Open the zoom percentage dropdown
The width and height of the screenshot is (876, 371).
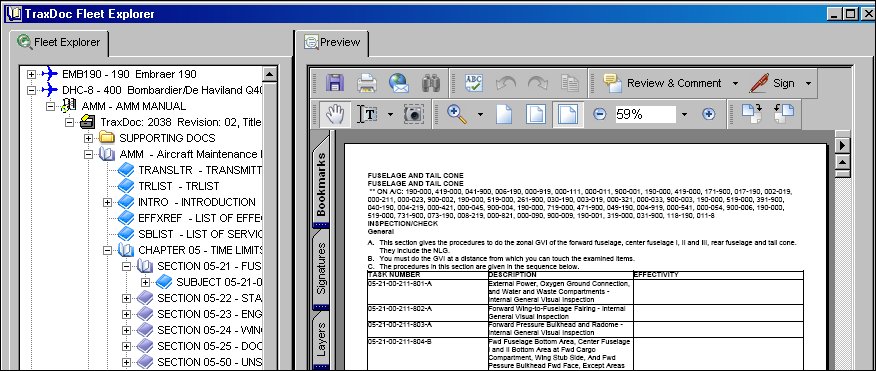point(684,115)
